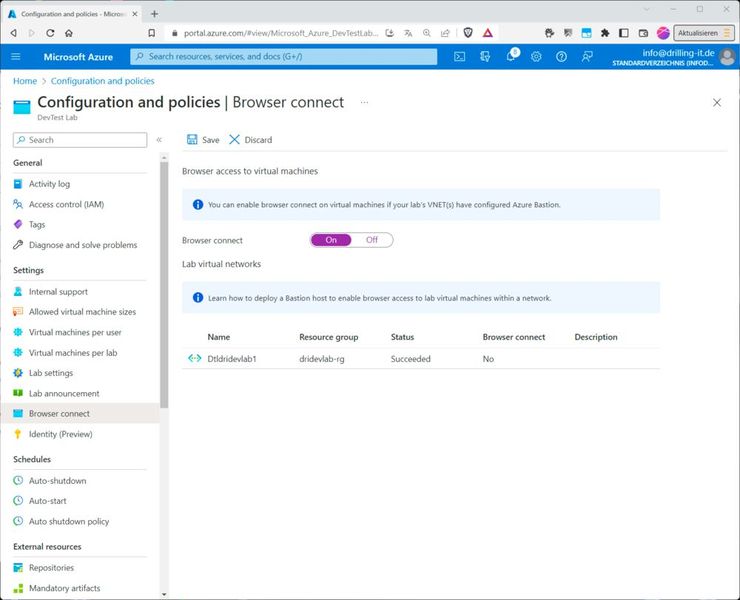Click the Lab announcement icon
The width and height of the screenshot is (740, 600).
[x=18, y=393]
